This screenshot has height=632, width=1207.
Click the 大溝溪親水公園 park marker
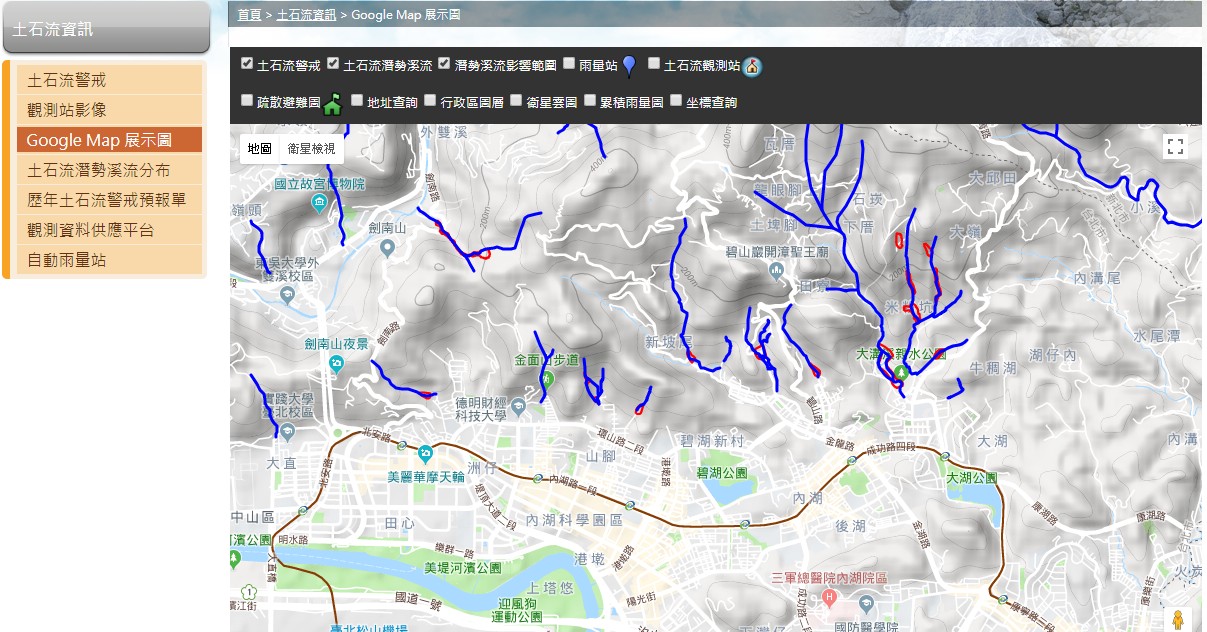pyautogui.click(x=901, y=370)
